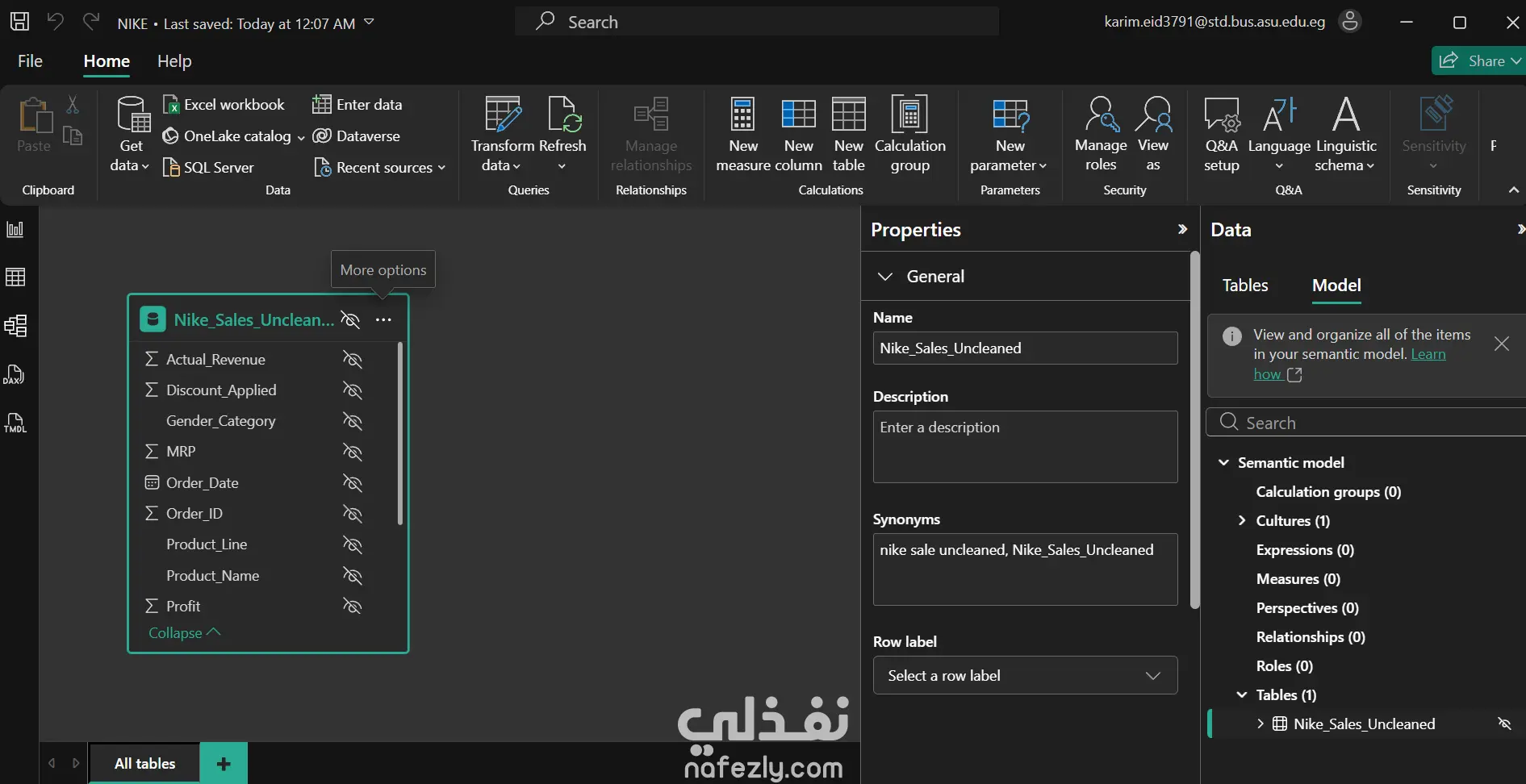Toggle visibility of Profit field
The height and width of the screenshot is (784, 1526).
pos(353,607)
